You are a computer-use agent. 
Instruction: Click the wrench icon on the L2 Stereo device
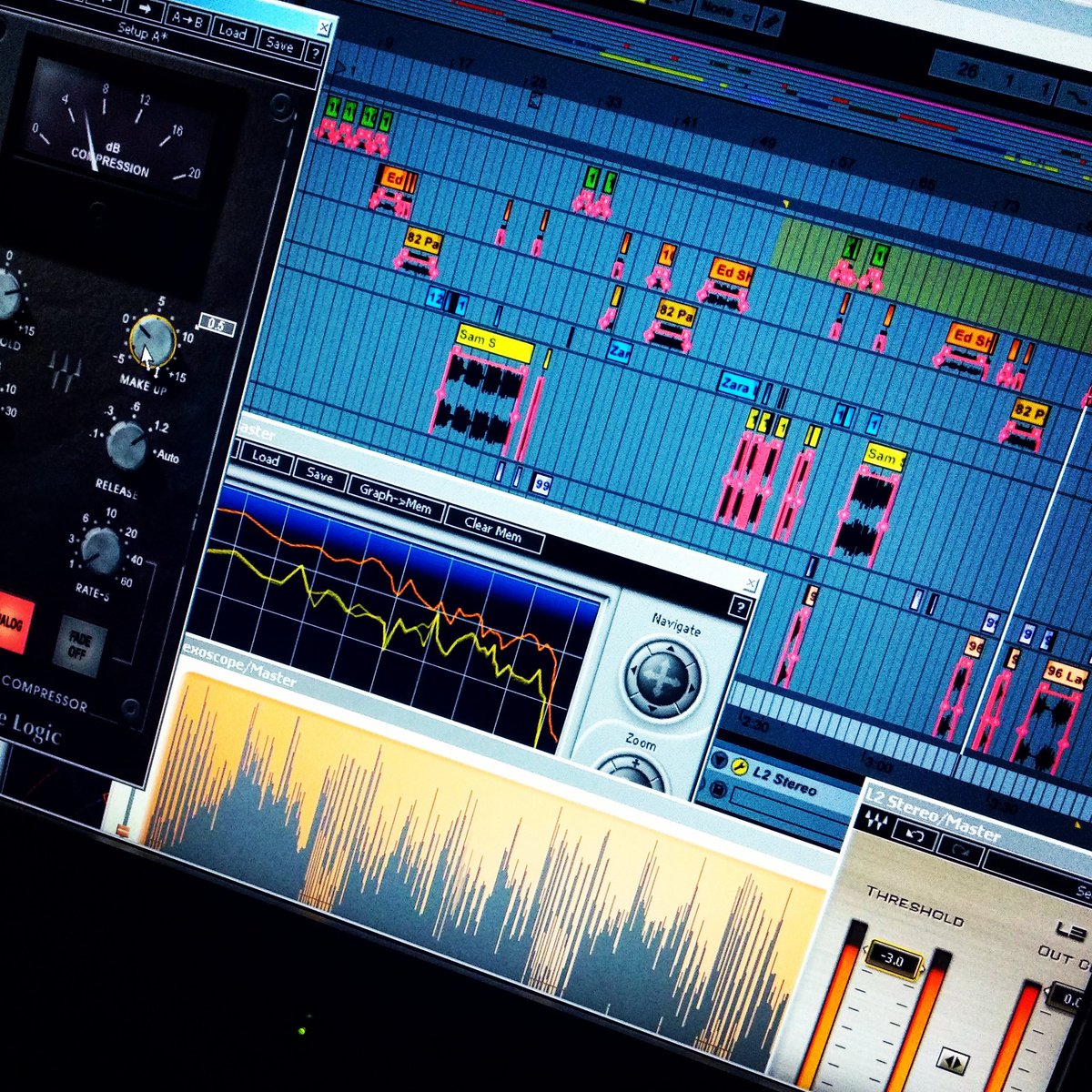pyautogui.click(x=739, y=768)
